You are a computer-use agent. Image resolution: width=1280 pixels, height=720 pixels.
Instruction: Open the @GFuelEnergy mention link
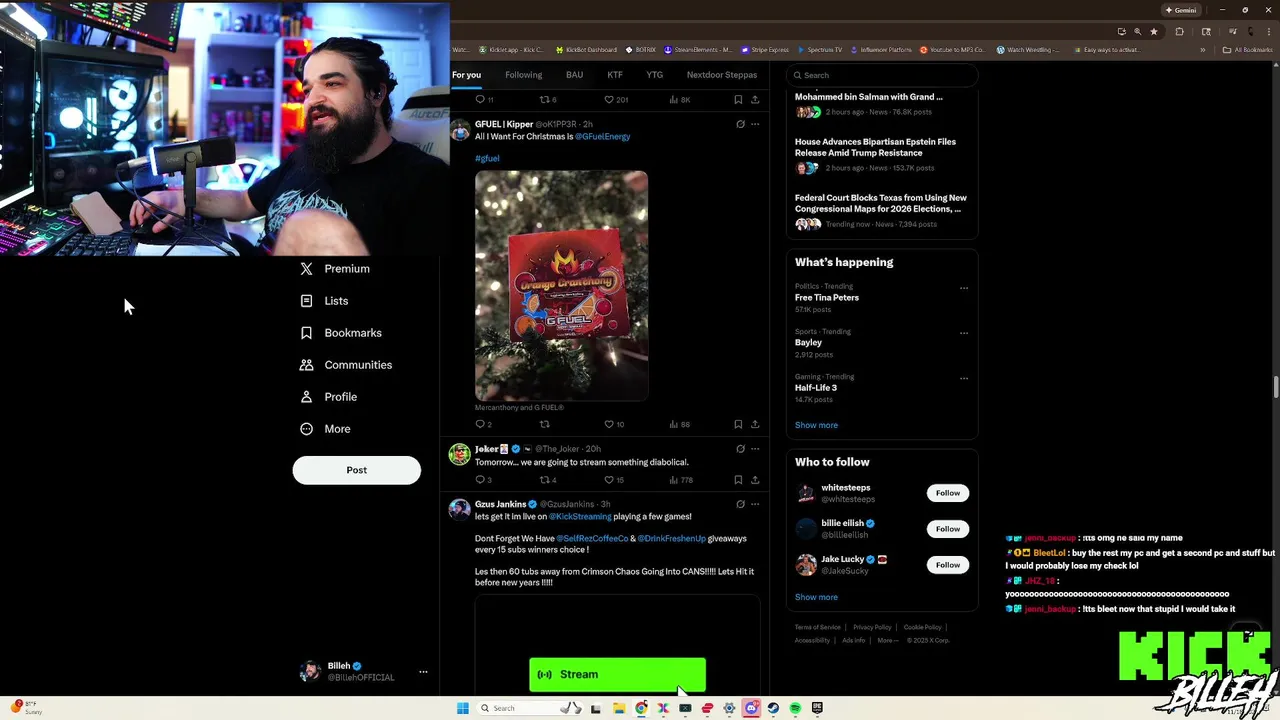coord(603,136)
